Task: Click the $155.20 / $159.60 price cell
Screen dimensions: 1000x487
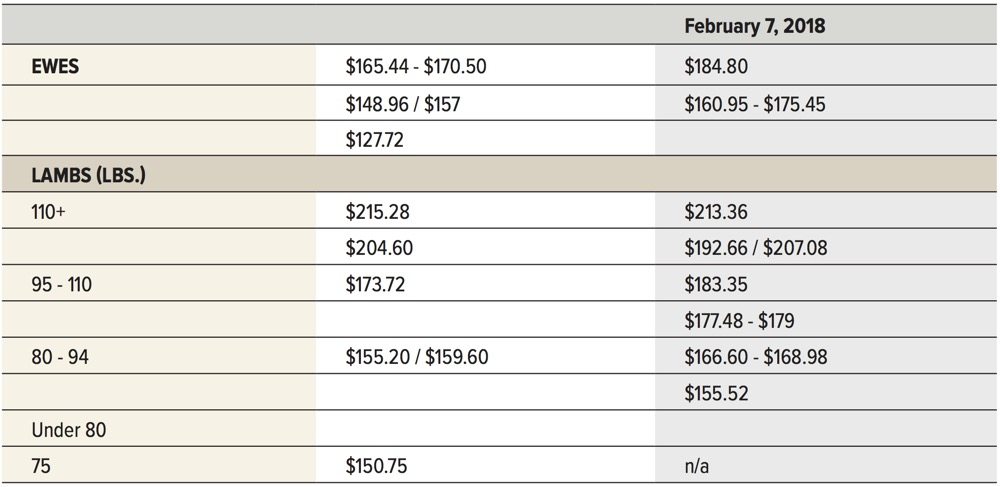Action: coord(417,357)
